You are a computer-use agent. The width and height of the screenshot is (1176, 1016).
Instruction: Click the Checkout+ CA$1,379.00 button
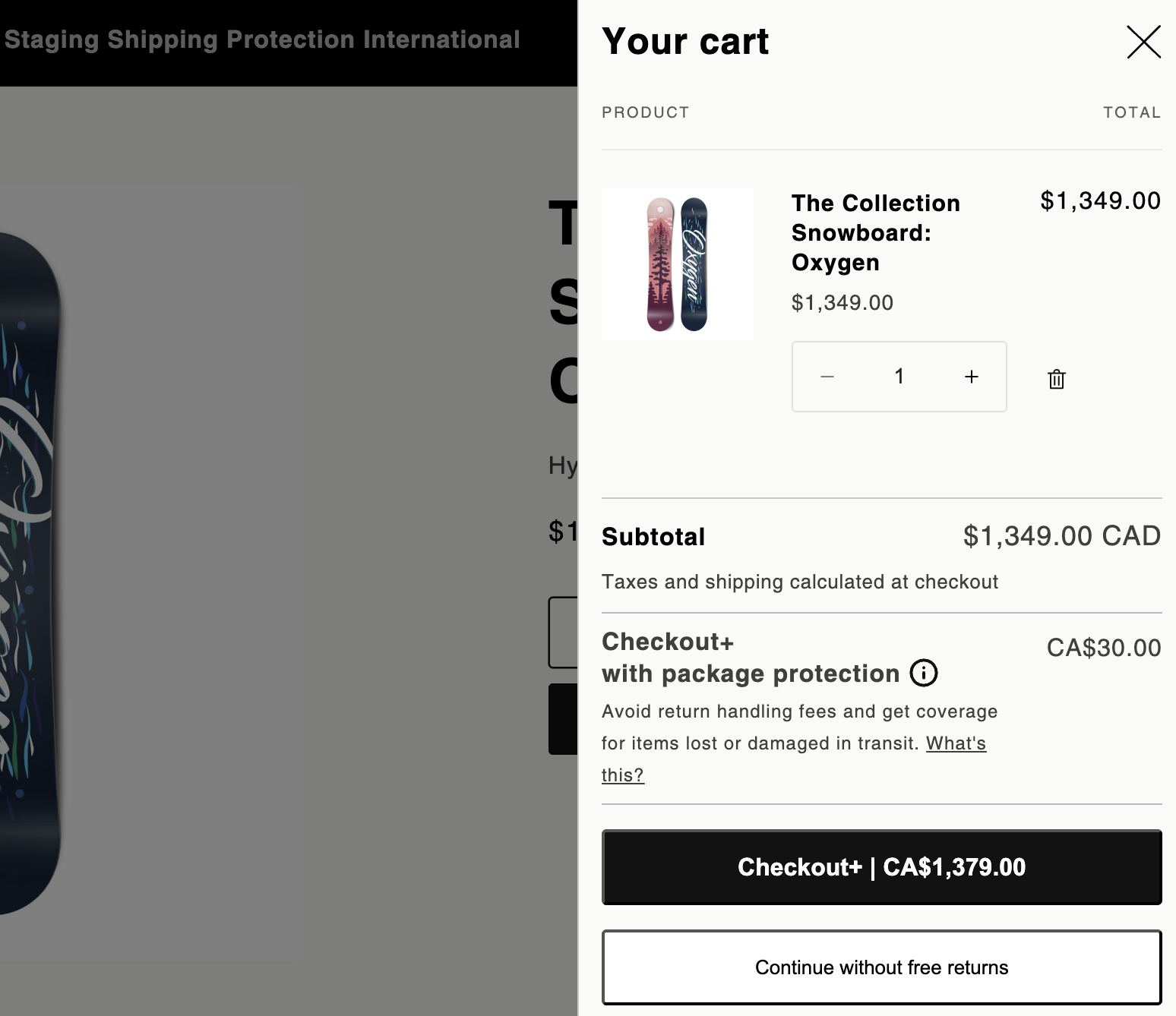point(881,867)
